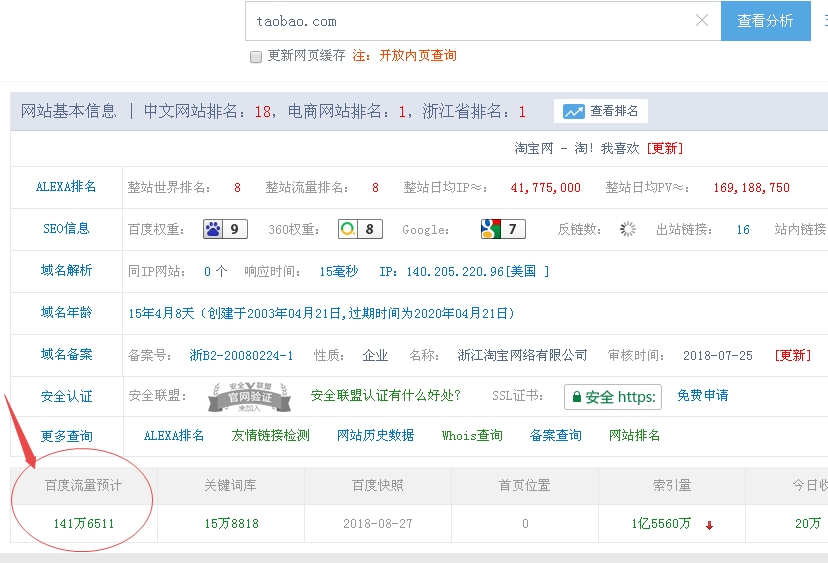Image resolution: width=828 pixels, height=563 pixels.
Task: Click the 开放内页查询 note text
Action: [x=418, y=55]
